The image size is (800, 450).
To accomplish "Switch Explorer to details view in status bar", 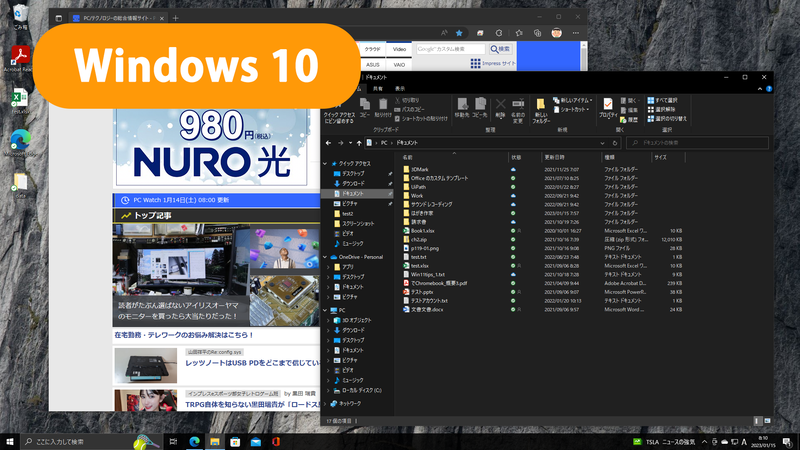I will pyautogui.click(x=757, y=421).
